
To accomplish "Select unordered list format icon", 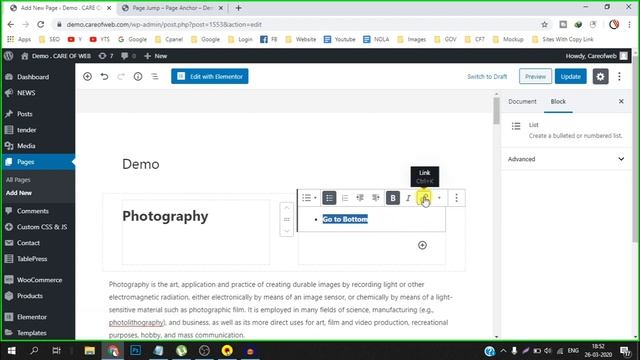I will point(329,198).
